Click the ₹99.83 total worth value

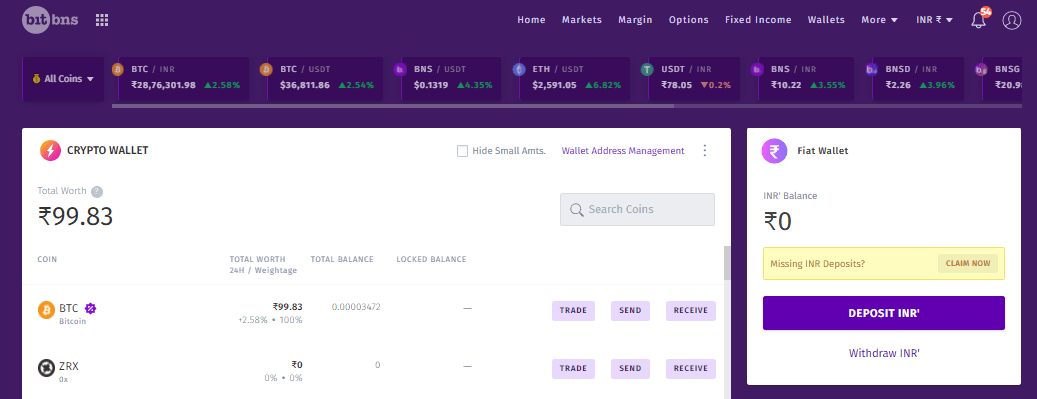(x=75, y=216)
